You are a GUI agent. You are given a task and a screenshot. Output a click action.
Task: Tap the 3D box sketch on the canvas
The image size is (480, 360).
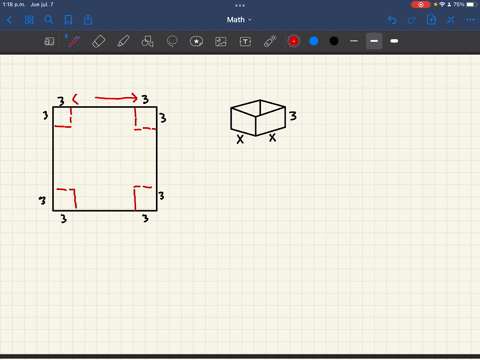pos(258,118)
